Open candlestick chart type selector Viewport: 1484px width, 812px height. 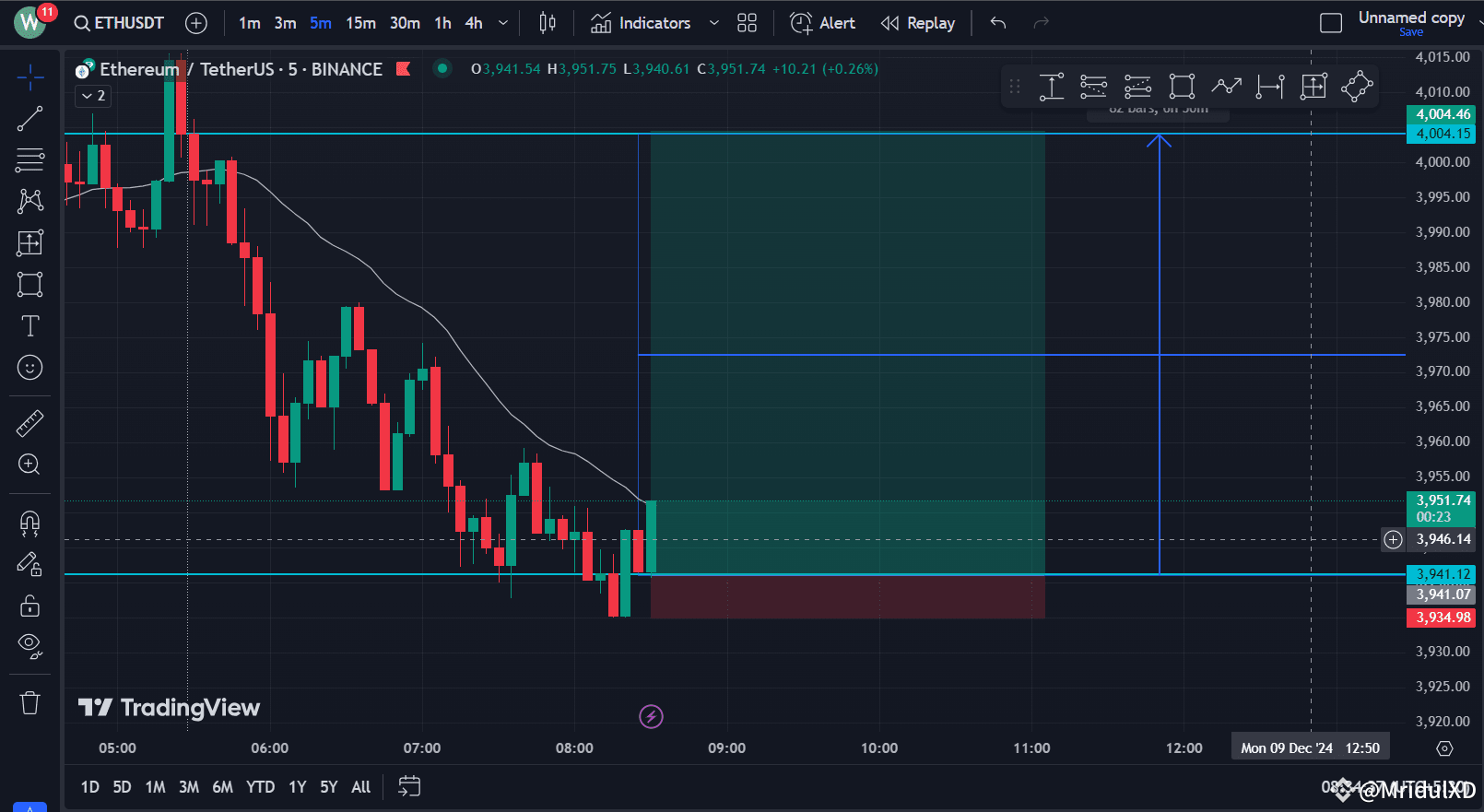pos(548,23)
